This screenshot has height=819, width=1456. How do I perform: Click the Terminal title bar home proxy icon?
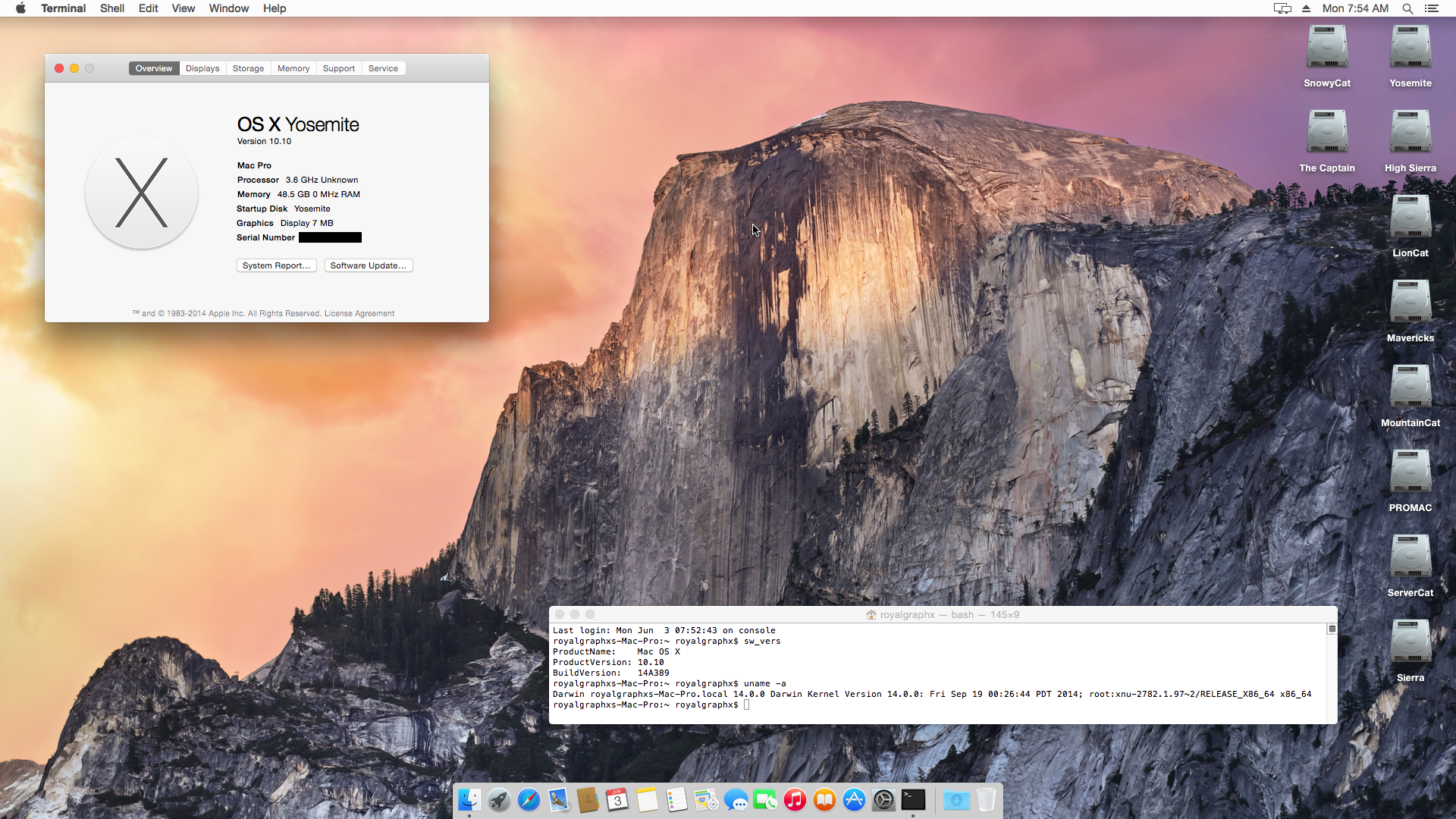(871, 615)
